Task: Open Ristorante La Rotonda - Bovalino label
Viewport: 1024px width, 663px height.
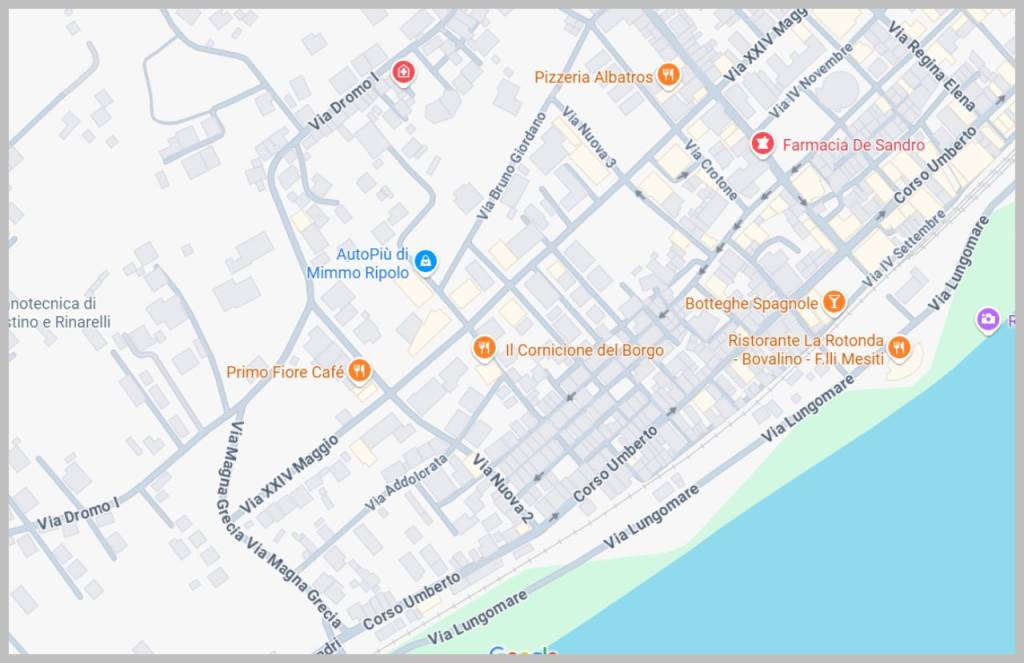Action: pyautogui.click(x=806, y=349)
